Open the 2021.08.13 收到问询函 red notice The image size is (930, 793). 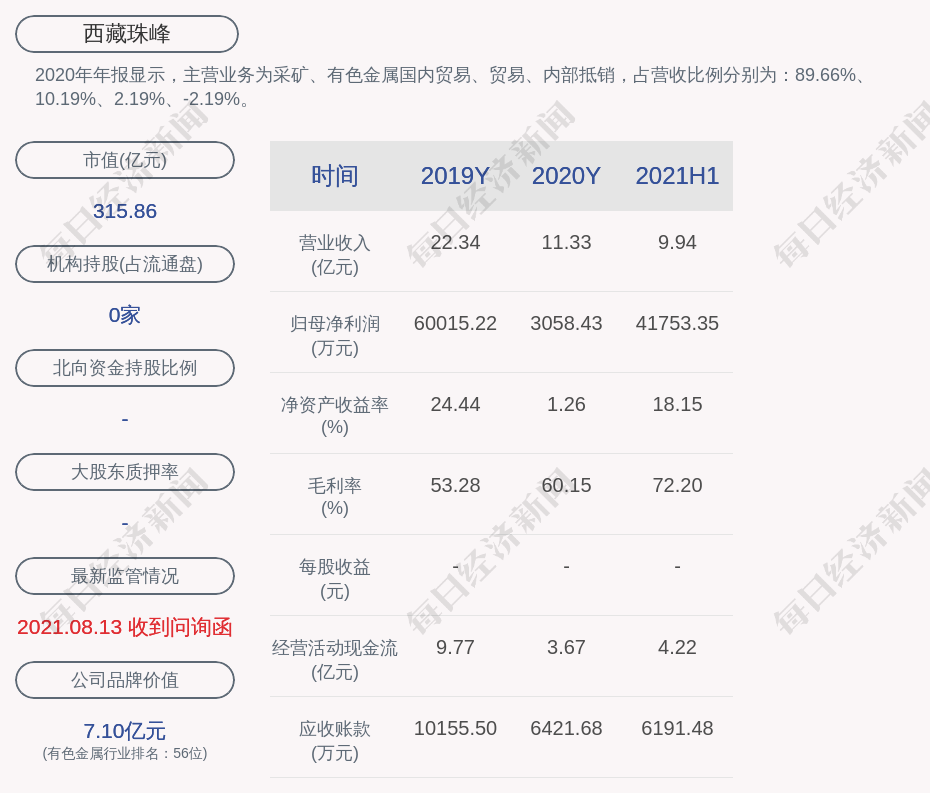coord(125,627)
